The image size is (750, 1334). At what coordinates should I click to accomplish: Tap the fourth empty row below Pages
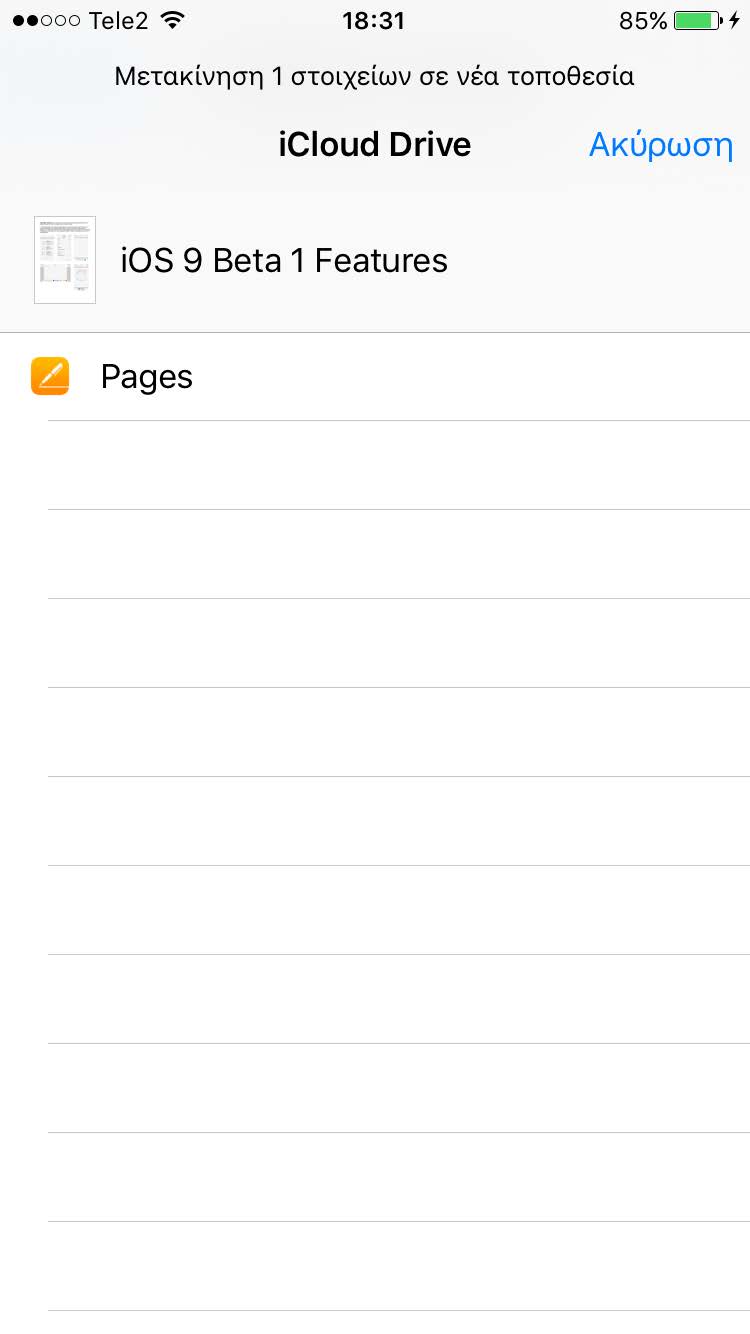398,732
